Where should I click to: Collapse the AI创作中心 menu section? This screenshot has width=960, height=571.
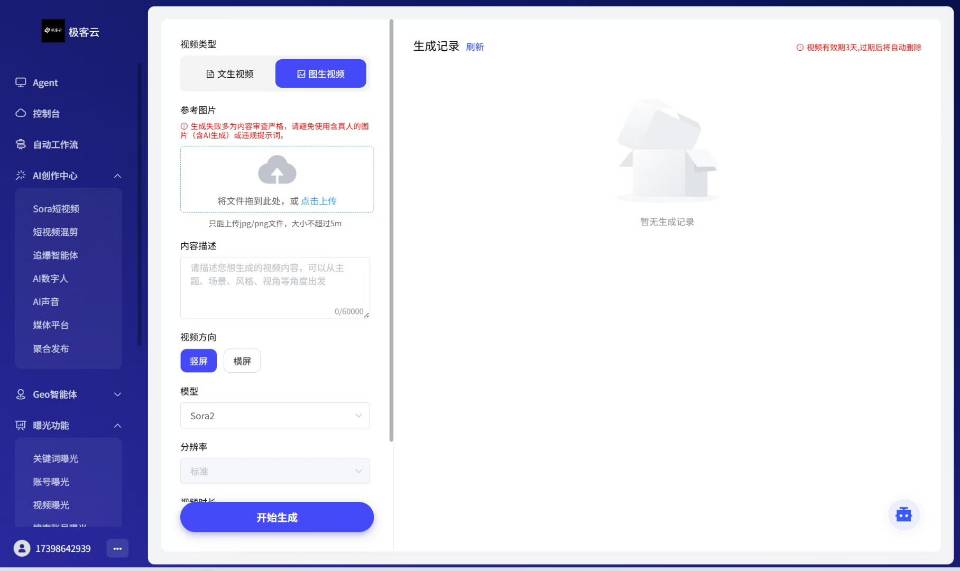(x=117, y=176)
